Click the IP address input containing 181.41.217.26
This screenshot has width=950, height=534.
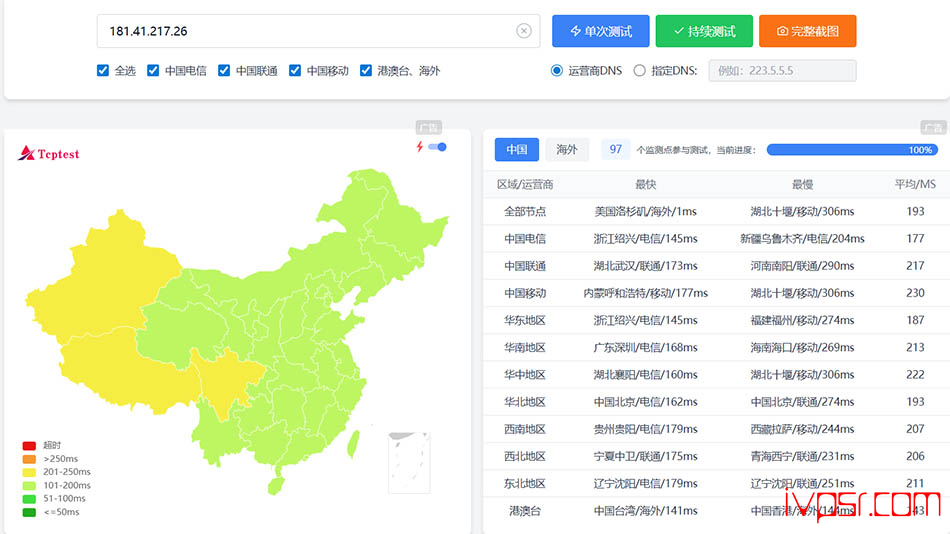[x=318, y=31]
